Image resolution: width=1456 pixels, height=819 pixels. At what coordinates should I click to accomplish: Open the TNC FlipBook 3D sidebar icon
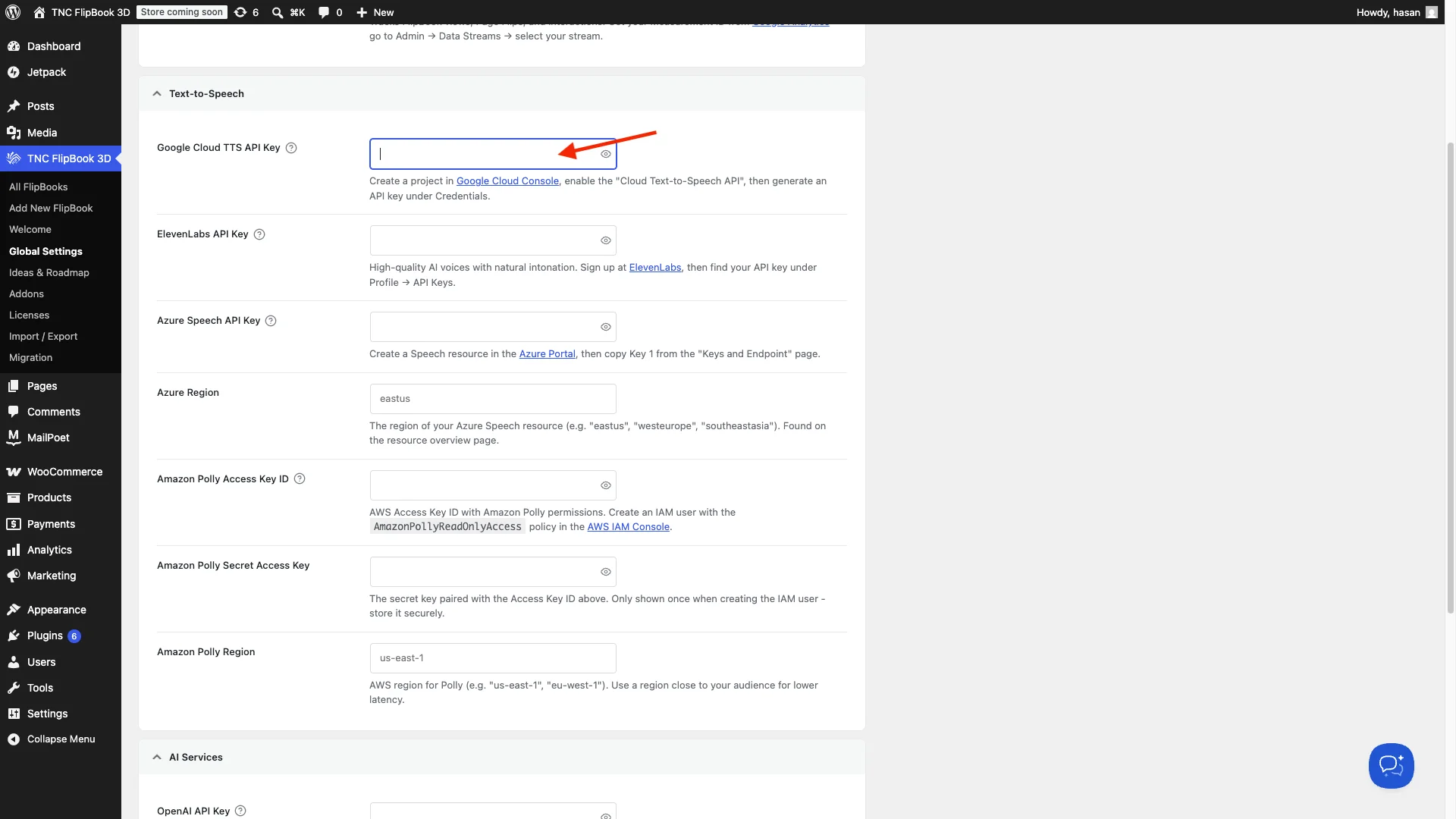coord(14,158)
